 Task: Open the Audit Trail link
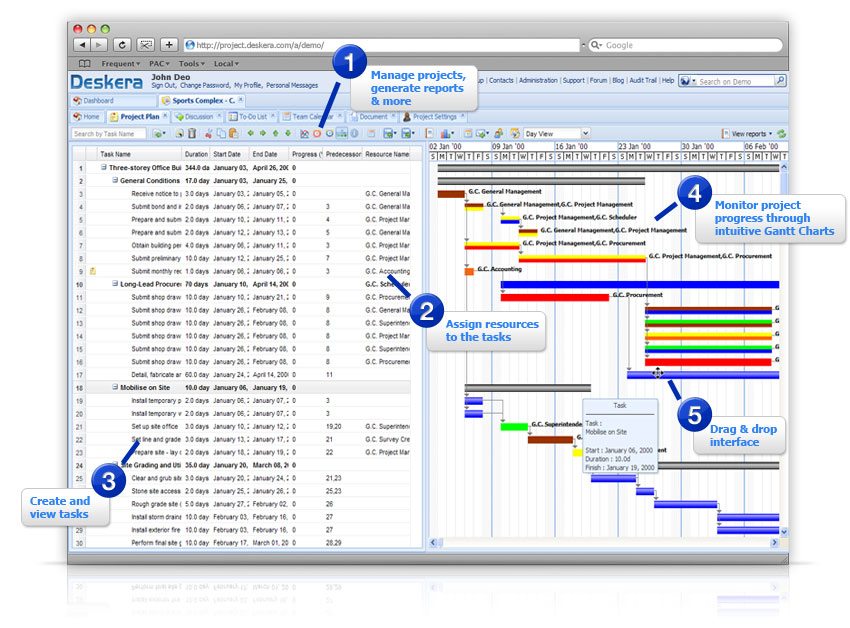point(643,80)
